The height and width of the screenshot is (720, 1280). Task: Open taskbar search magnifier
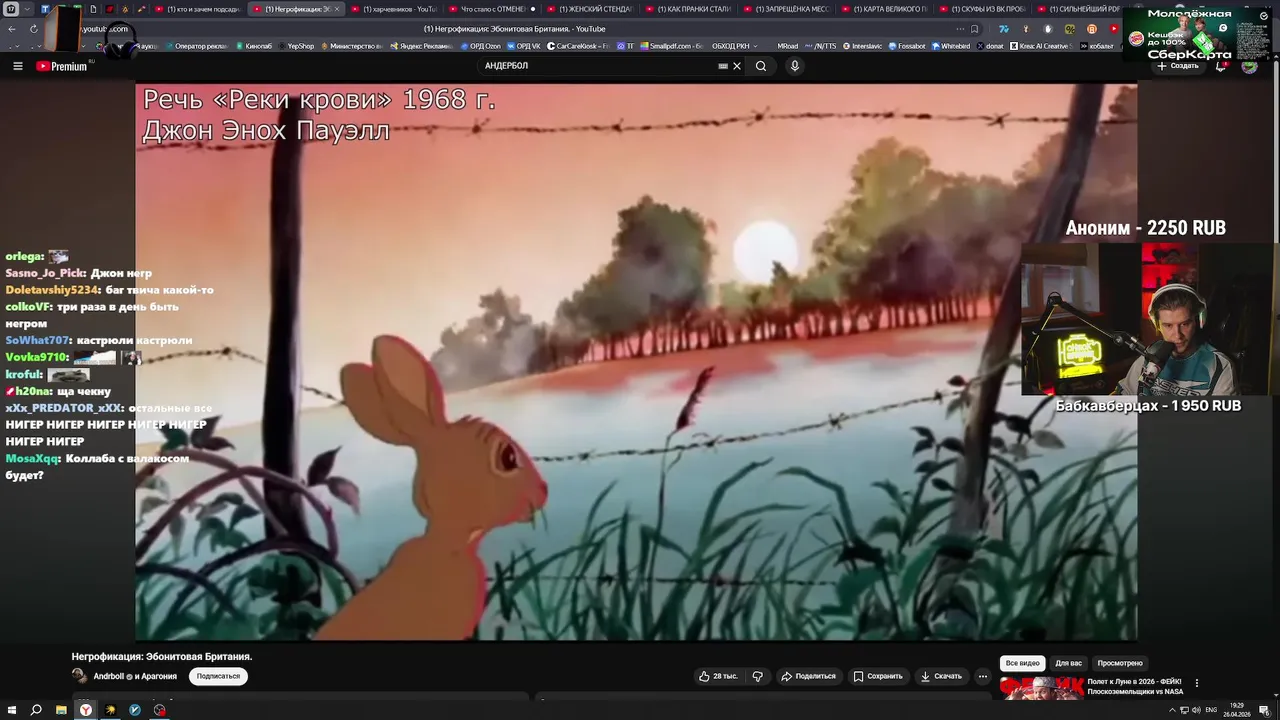(x=36, y=710)
